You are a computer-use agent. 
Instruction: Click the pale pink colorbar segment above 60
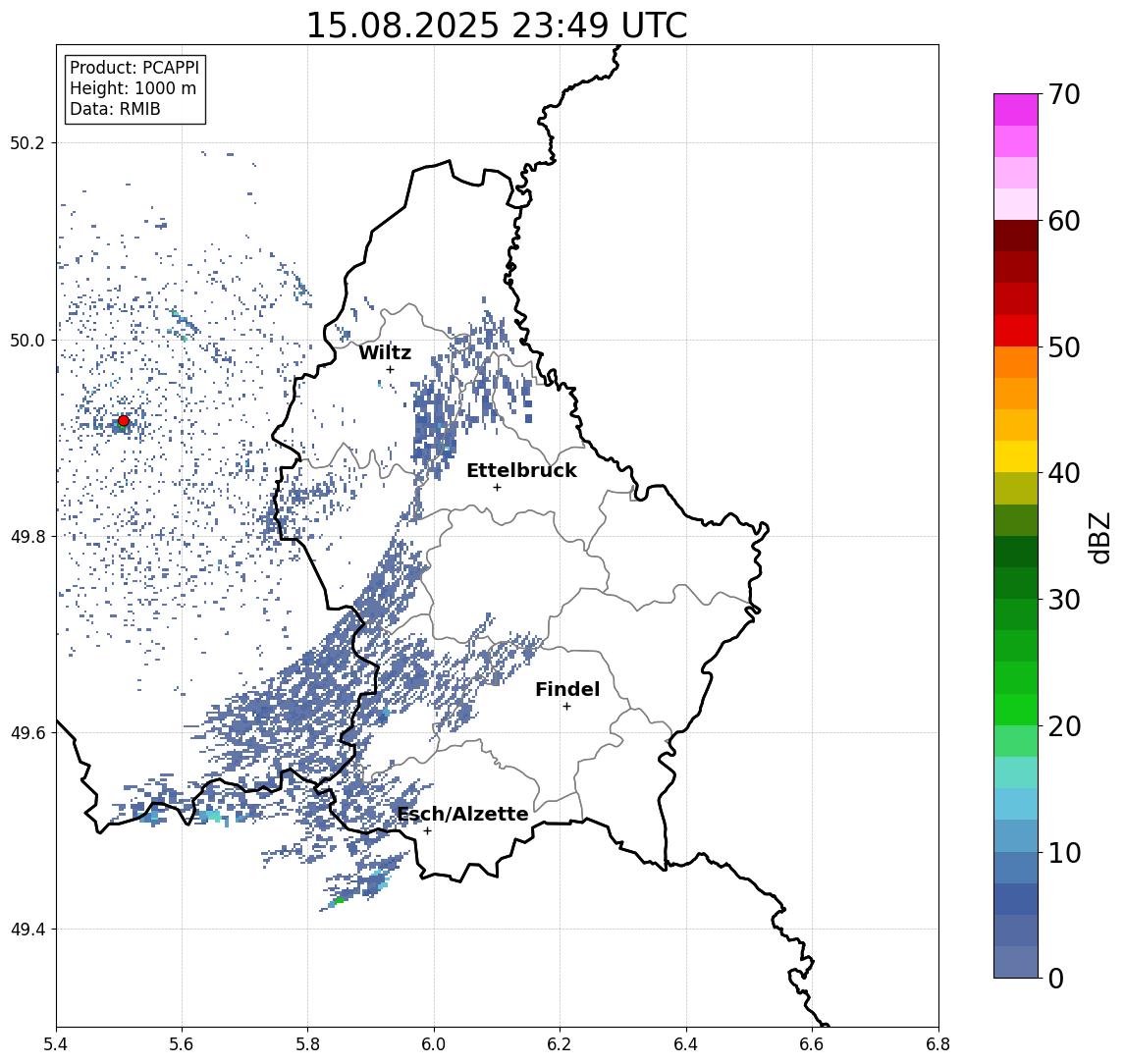[x=1016, y=203]
